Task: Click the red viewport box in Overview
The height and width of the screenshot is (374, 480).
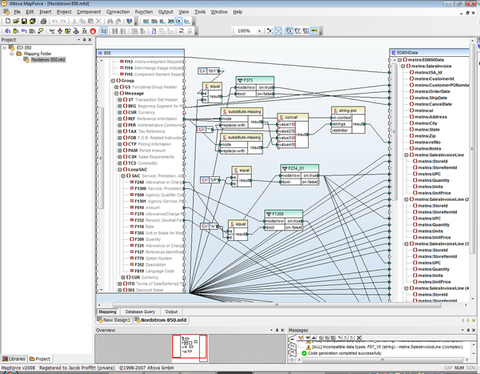Action: tap(189, 347)
